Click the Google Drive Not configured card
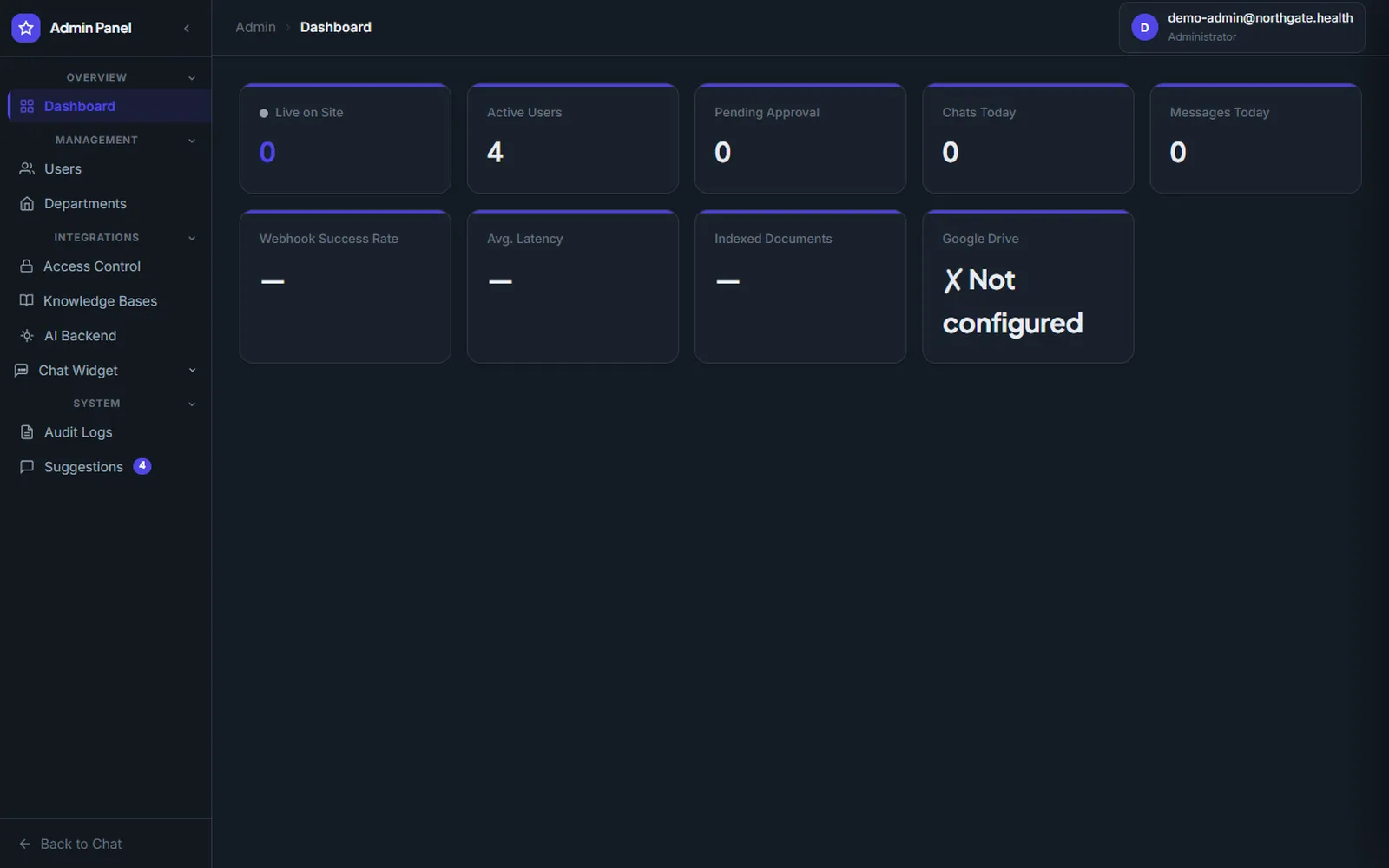This screenshot has height=868, width=1389. [1028, 286]
